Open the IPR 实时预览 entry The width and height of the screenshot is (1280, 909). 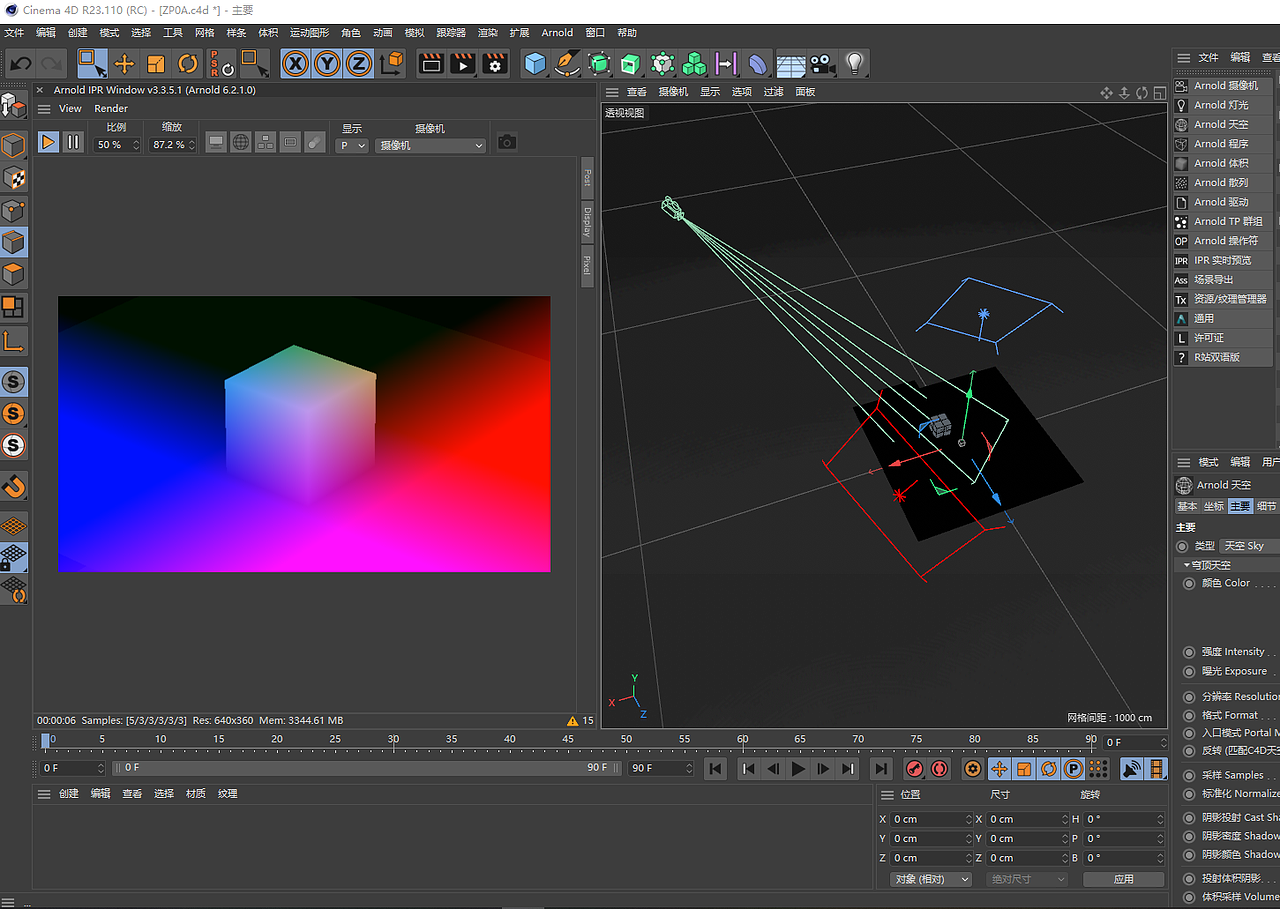point(1222,260)
